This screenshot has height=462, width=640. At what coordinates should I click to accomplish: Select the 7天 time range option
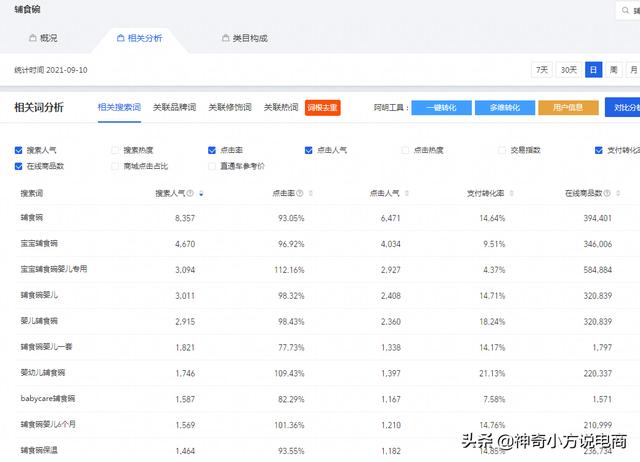click(x=541, y=70)
